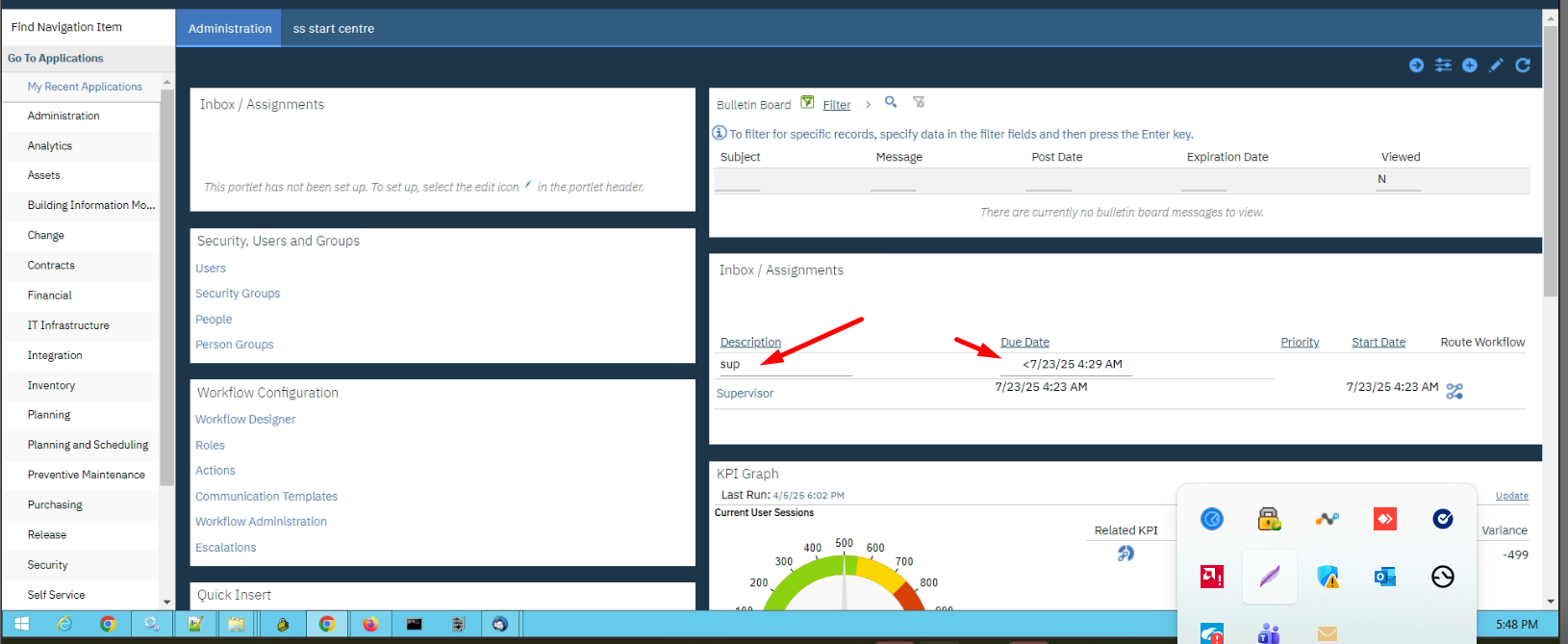
Task: Click the Bulletin Board clear filter icon
Action: [x=919, y=101]
